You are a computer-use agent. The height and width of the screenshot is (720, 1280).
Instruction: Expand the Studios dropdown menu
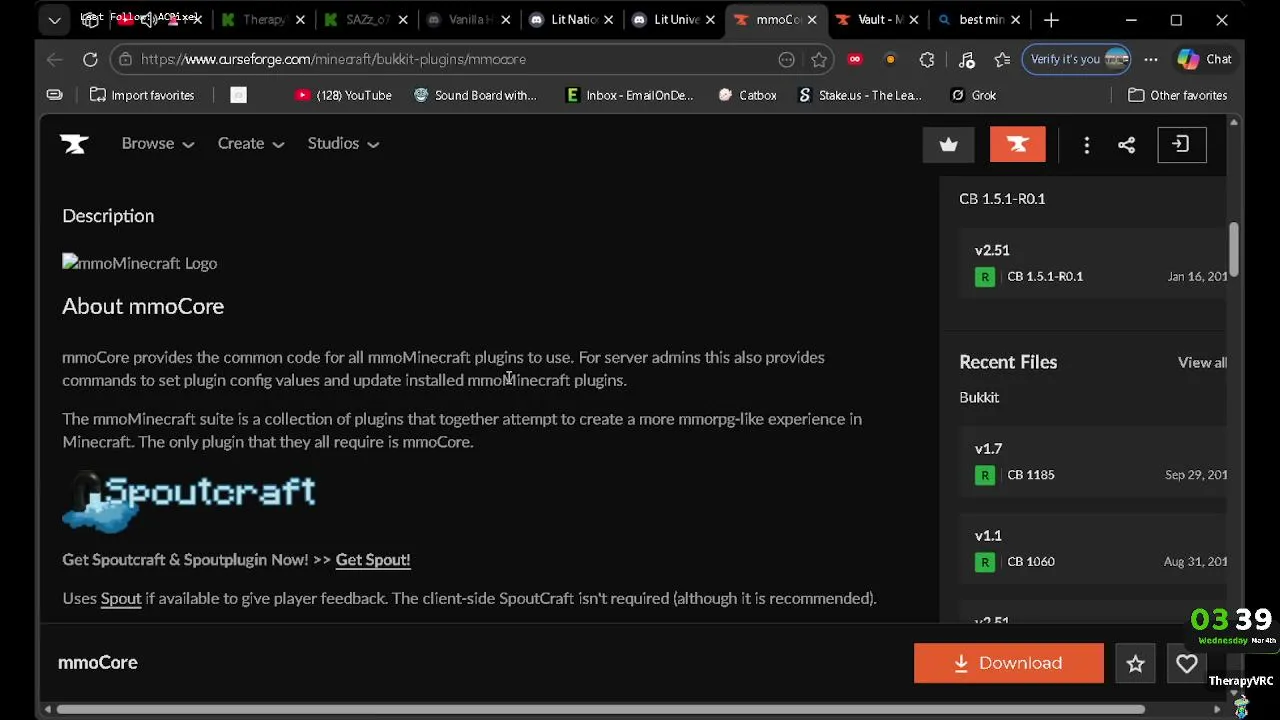pyautogui.click(x=343, y=144)
